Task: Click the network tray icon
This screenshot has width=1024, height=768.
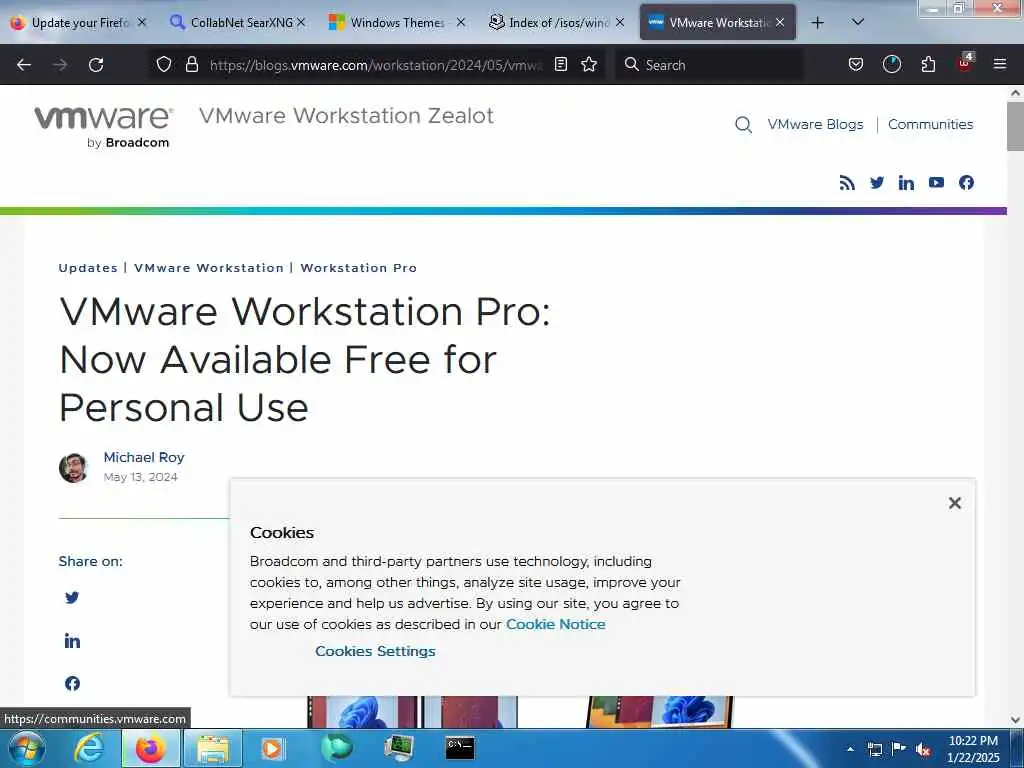Action: (874, 749)
